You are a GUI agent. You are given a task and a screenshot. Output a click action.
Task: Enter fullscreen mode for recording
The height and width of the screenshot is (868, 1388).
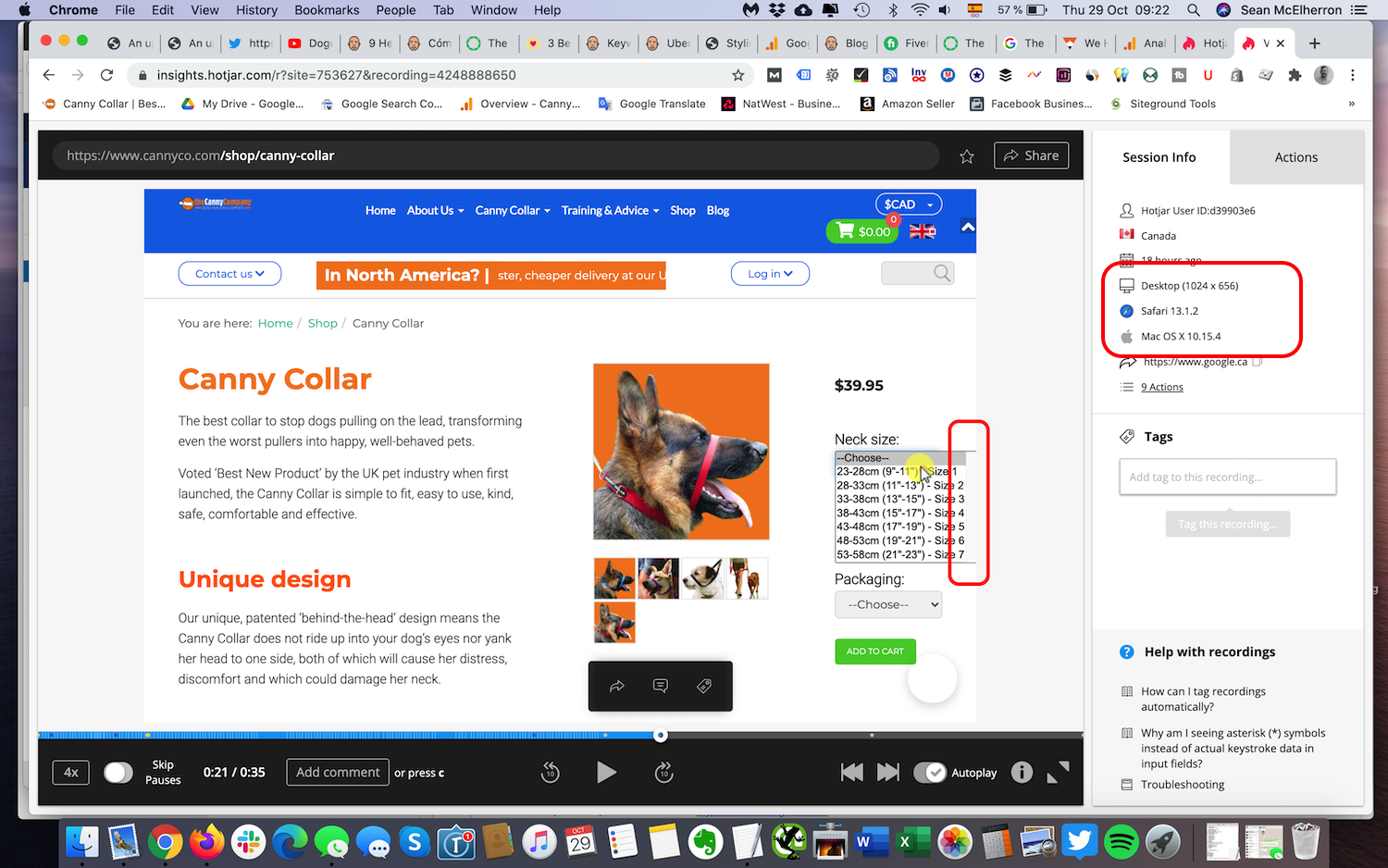point(1058,773)
